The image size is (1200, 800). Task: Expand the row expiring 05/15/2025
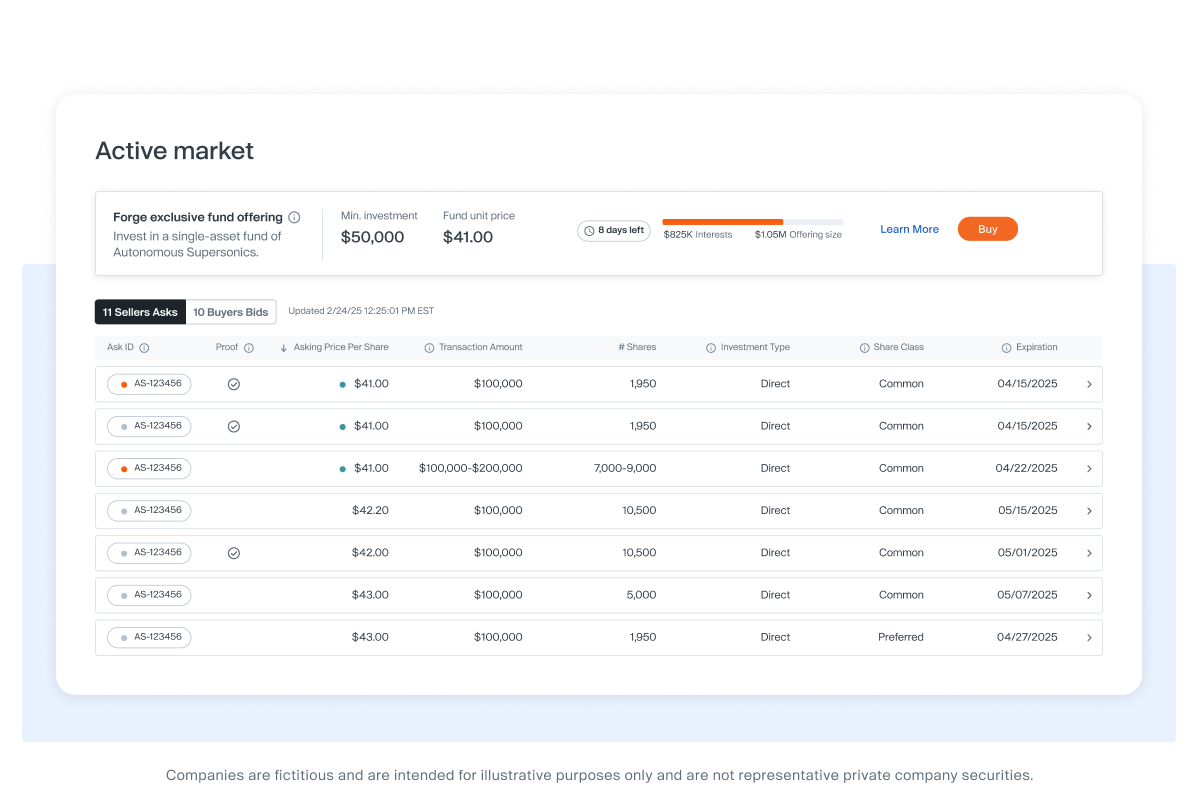coord(1089,511)
